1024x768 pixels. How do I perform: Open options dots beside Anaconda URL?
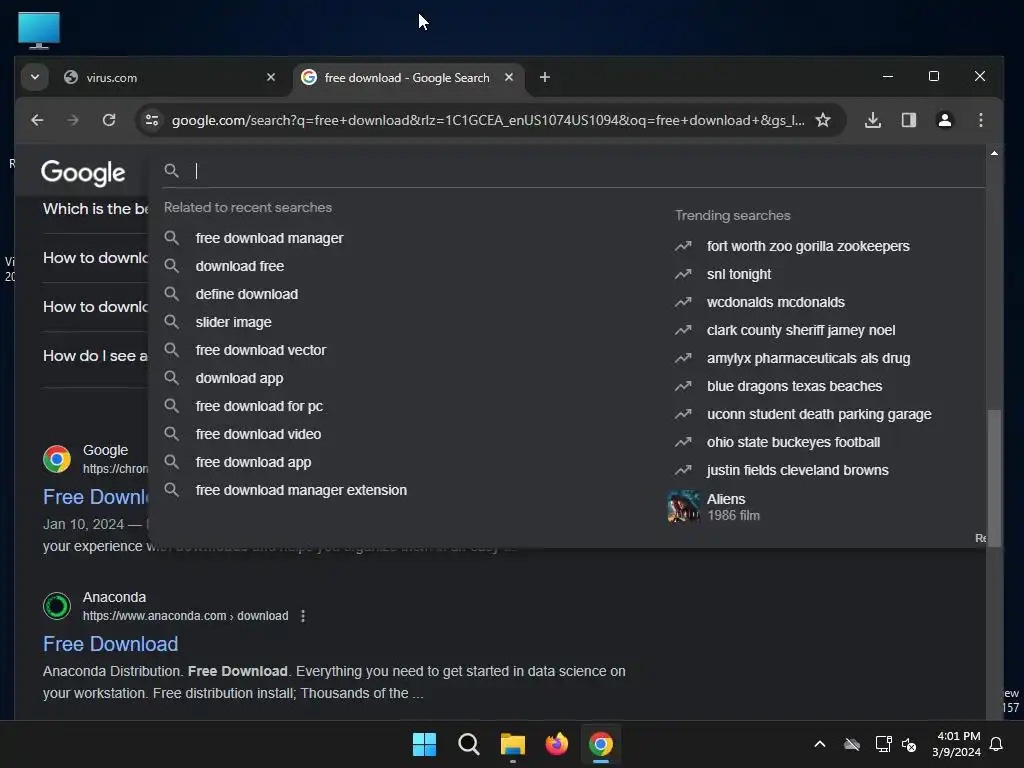coord(302,616)
